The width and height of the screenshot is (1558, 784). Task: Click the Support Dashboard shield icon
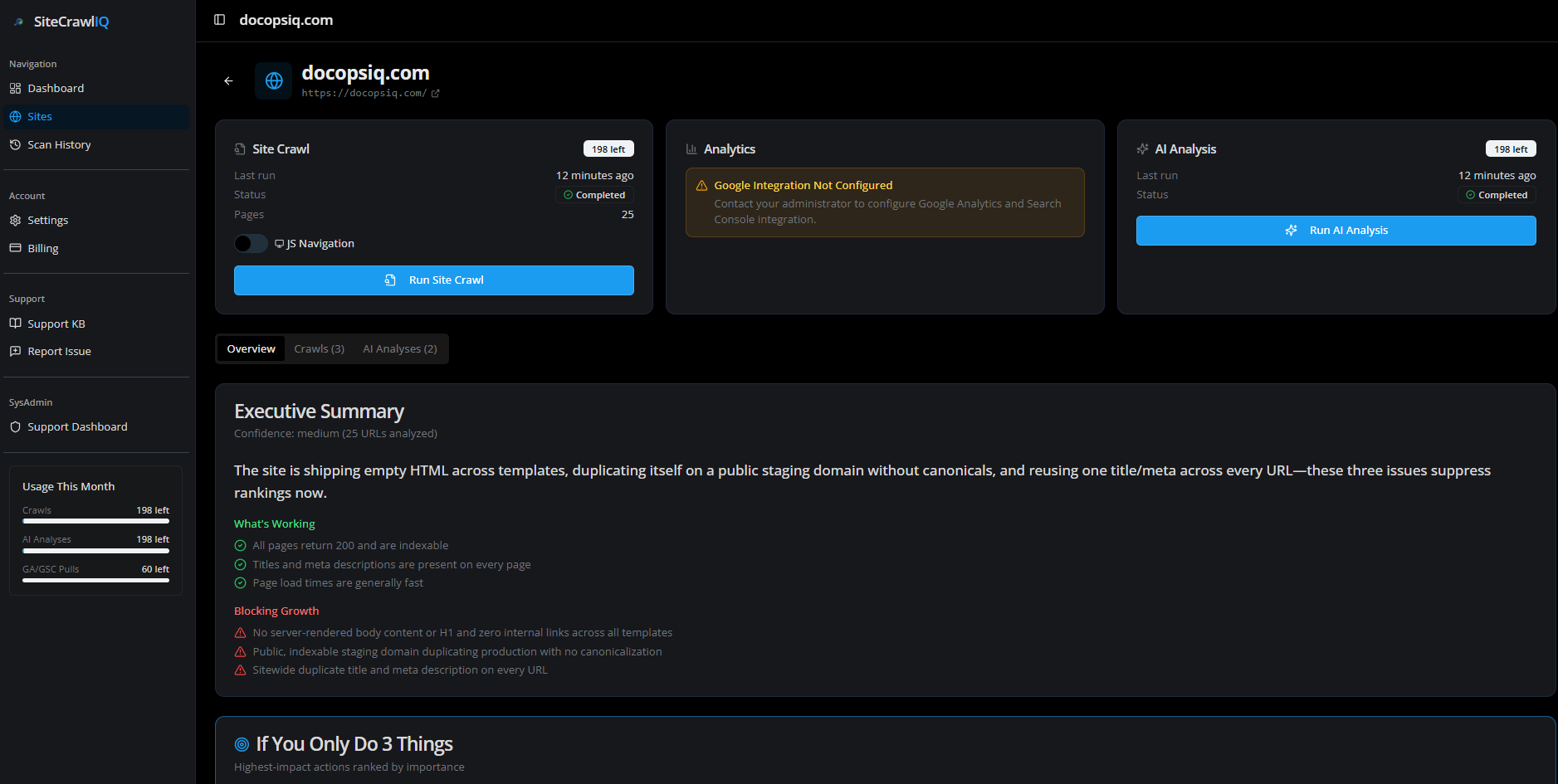pyautogui.click(x=15, y=426)
